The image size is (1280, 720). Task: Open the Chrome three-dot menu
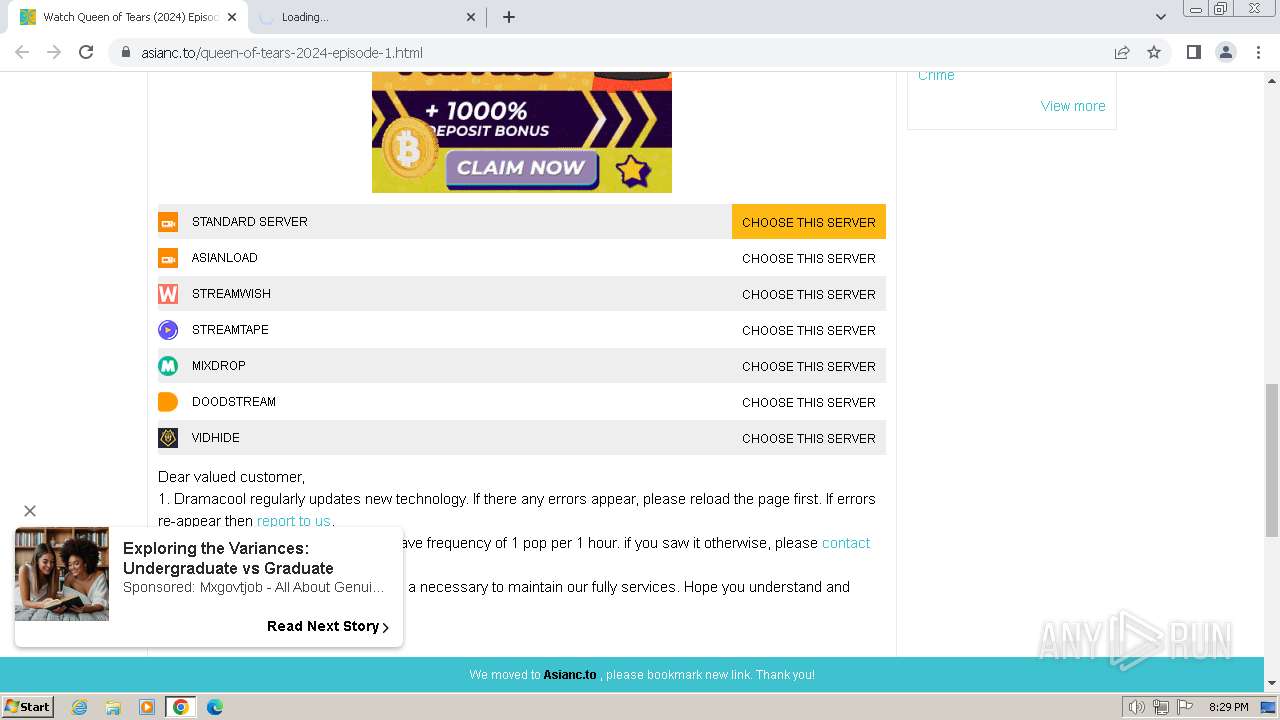(1258, 52)
